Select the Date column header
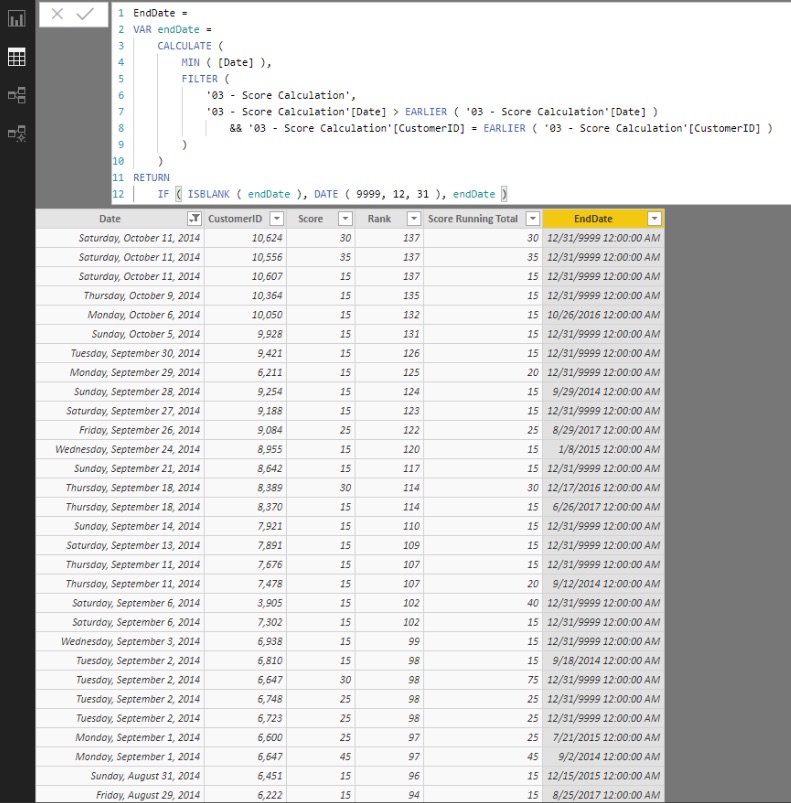The width and height of the screenshot is (791, 803). point(110,219)
